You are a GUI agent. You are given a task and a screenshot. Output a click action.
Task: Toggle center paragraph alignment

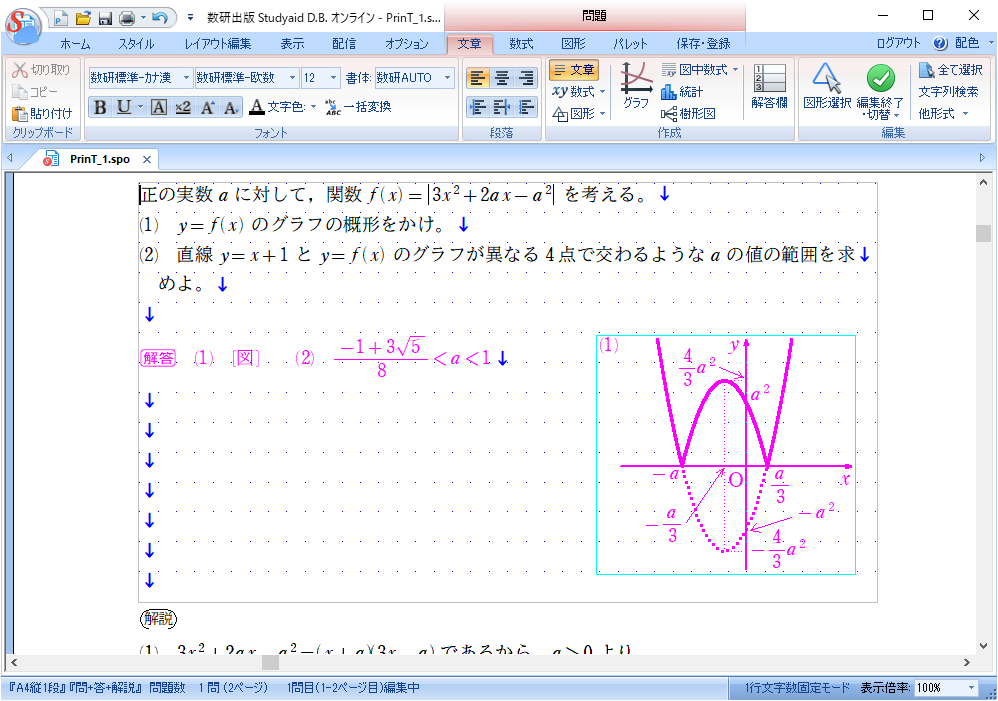tap(502, 78)
